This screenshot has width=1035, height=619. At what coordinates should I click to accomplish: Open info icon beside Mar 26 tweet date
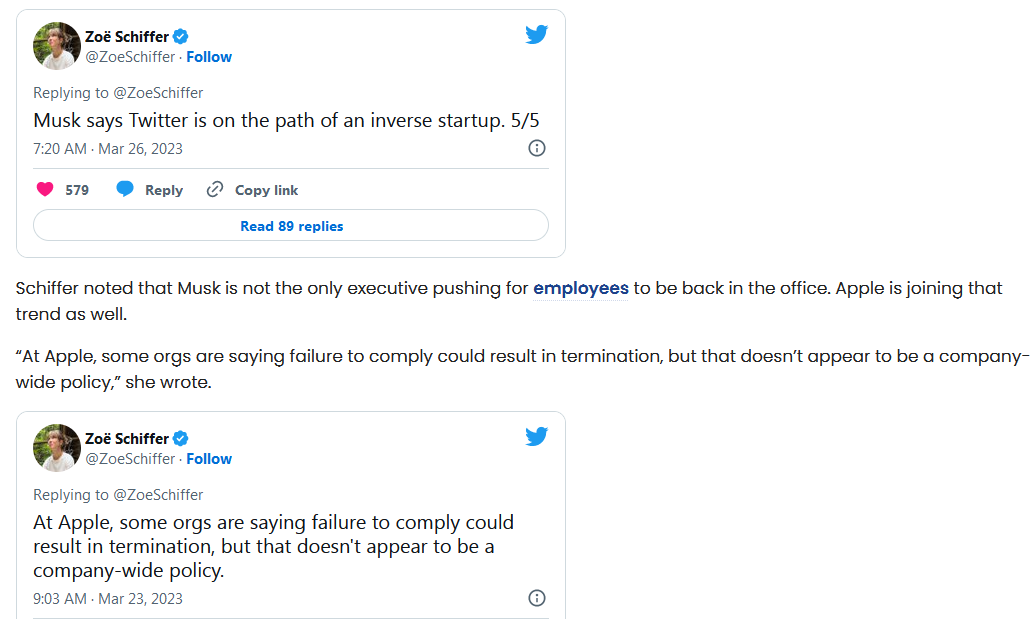point(537,148)
